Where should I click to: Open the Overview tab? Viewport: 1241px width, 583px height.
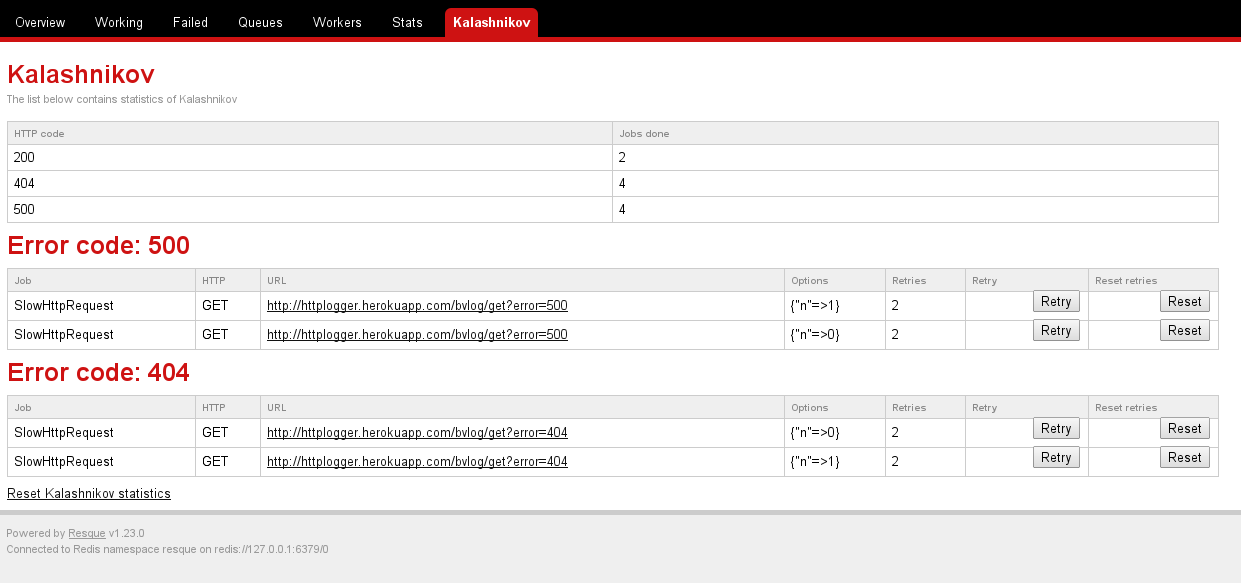pos(40,22)
